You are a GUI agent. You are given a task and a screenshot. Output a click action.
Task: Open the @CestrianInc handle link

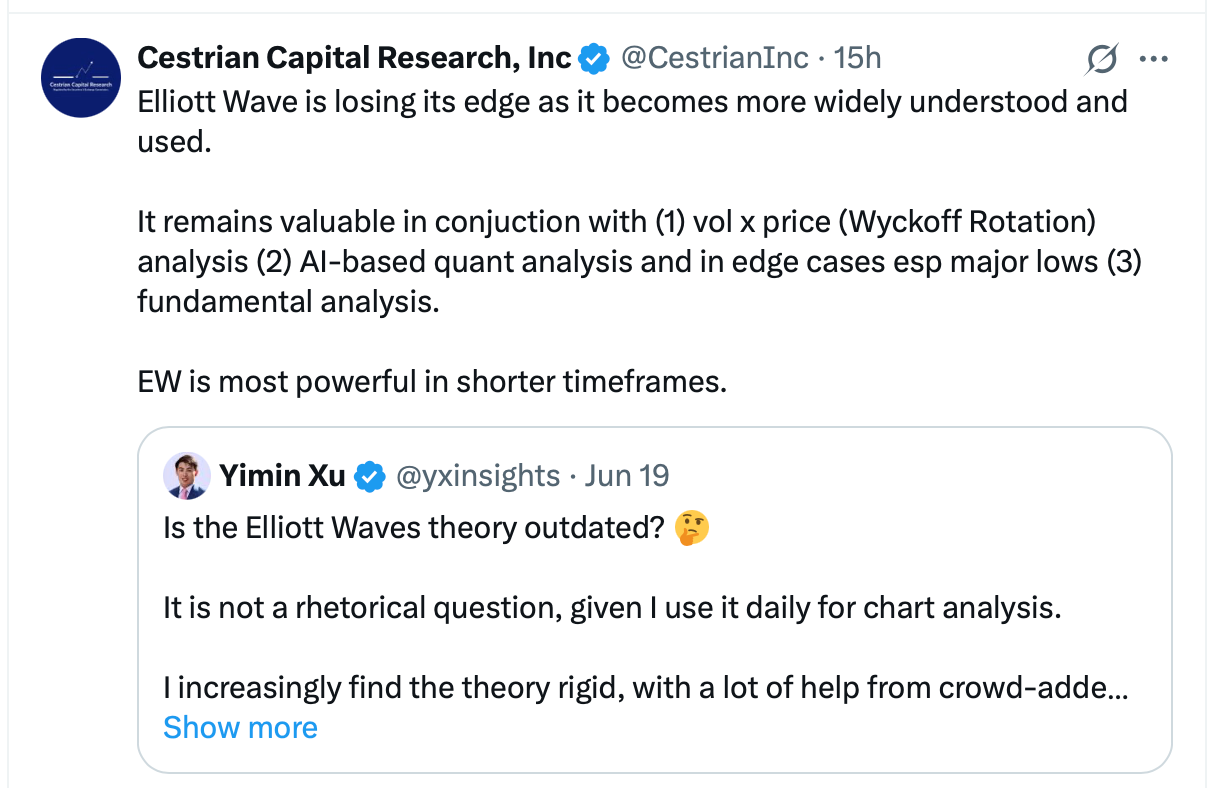pos(714,58)
